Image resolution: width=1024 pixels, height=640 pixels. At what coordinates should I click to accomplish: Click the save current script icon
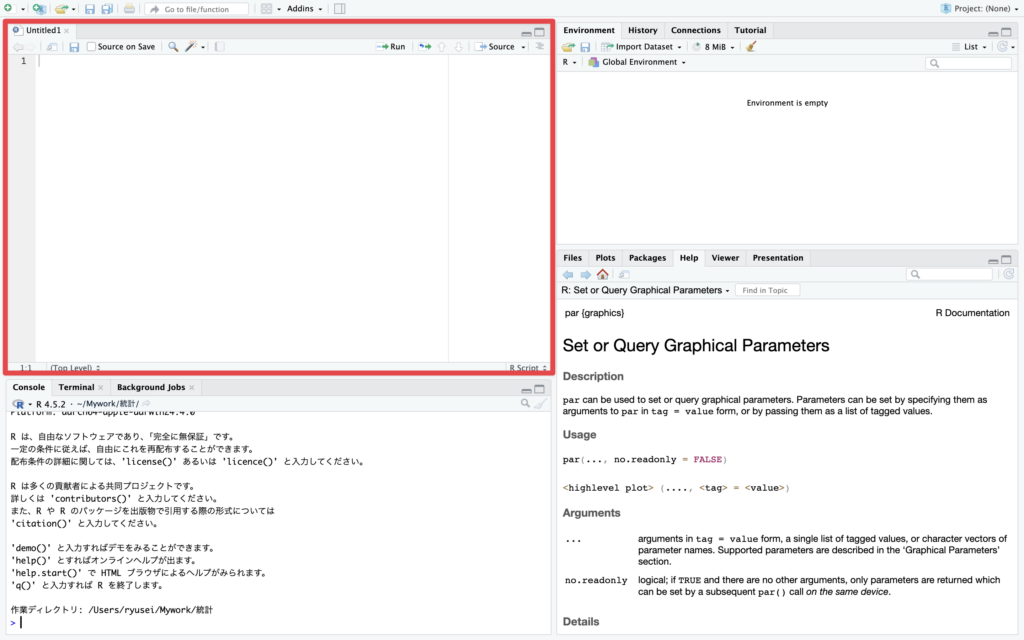(x=74, y=46)
